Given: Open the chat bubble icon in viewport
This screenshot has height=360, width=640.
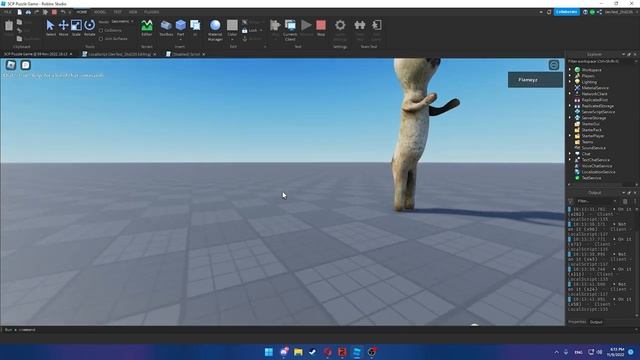Looking at the screenshot, I should pyautogui.click(x=26, y=65).
